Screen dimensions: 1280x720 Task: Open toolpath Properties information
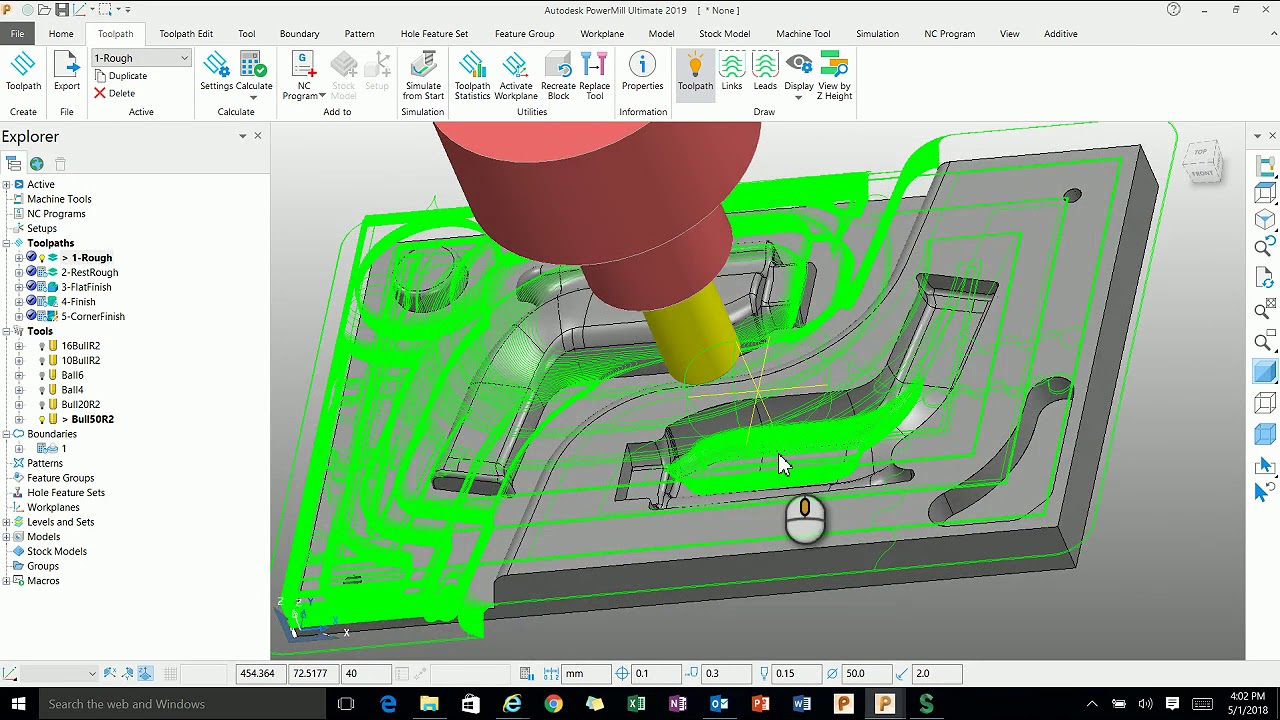coord(642,72)
